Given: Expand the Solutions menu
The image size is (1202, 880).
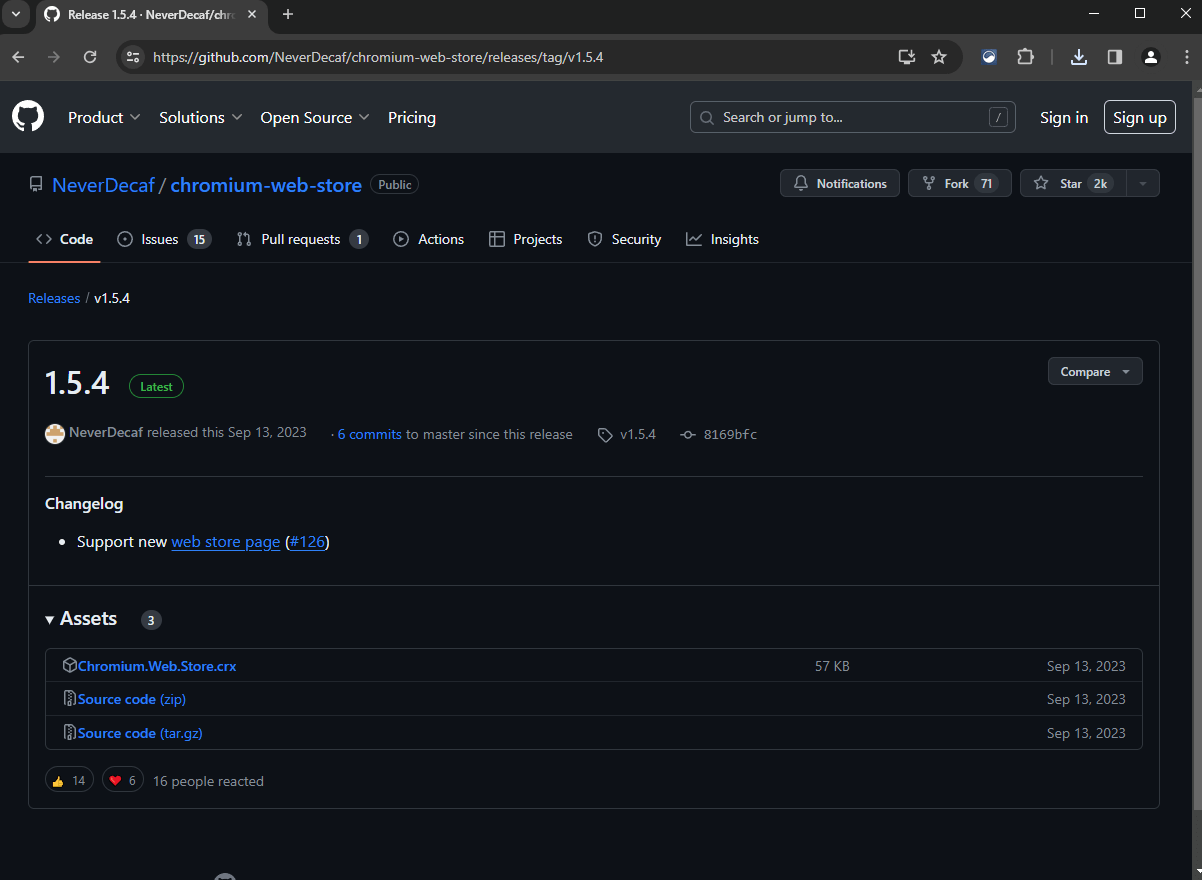Looking at the screenshot, I should coord(201,118).
